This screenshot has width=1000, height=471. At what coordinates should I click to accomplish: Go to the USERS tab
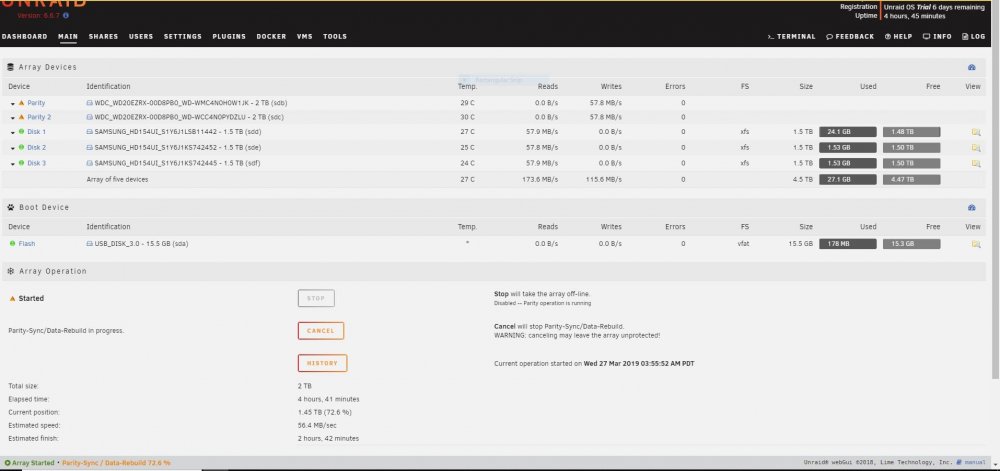141,36
